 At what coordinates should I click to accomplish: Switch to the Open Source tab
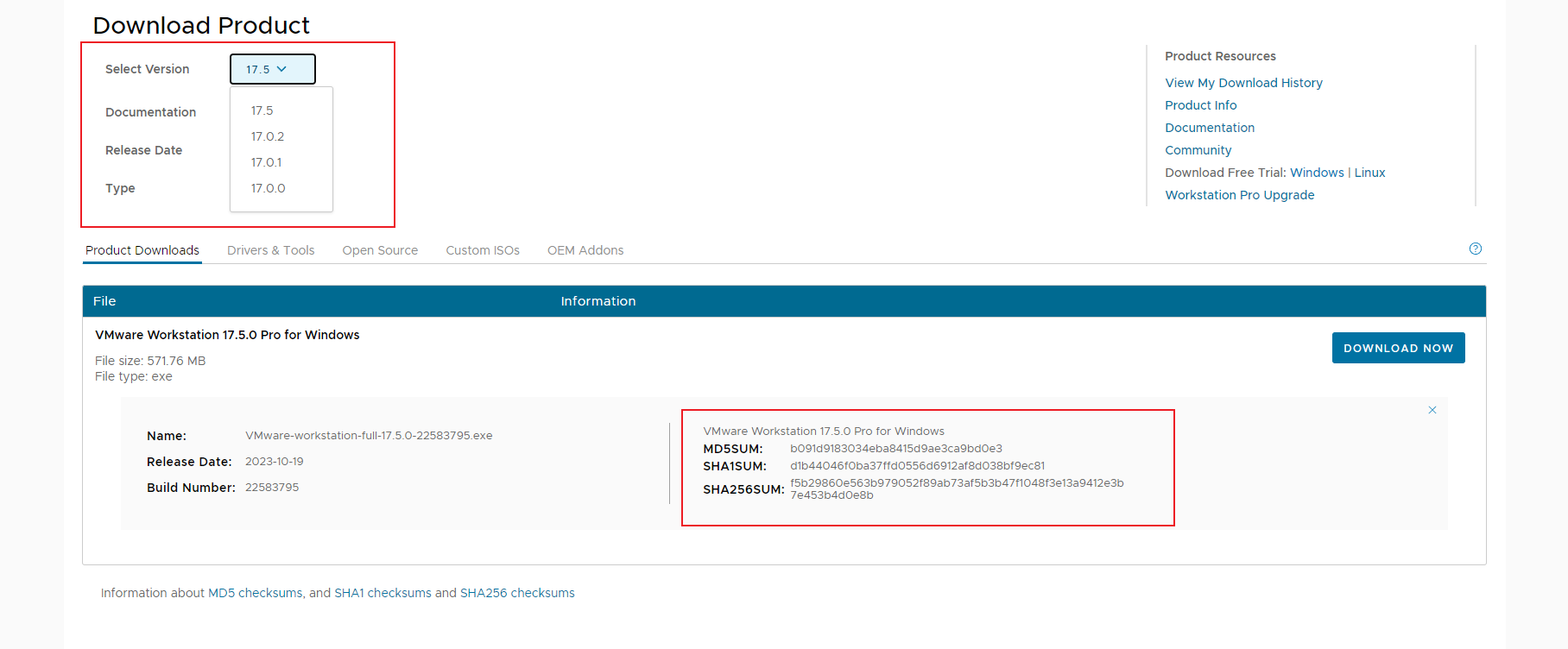click(x=380, y=250)
